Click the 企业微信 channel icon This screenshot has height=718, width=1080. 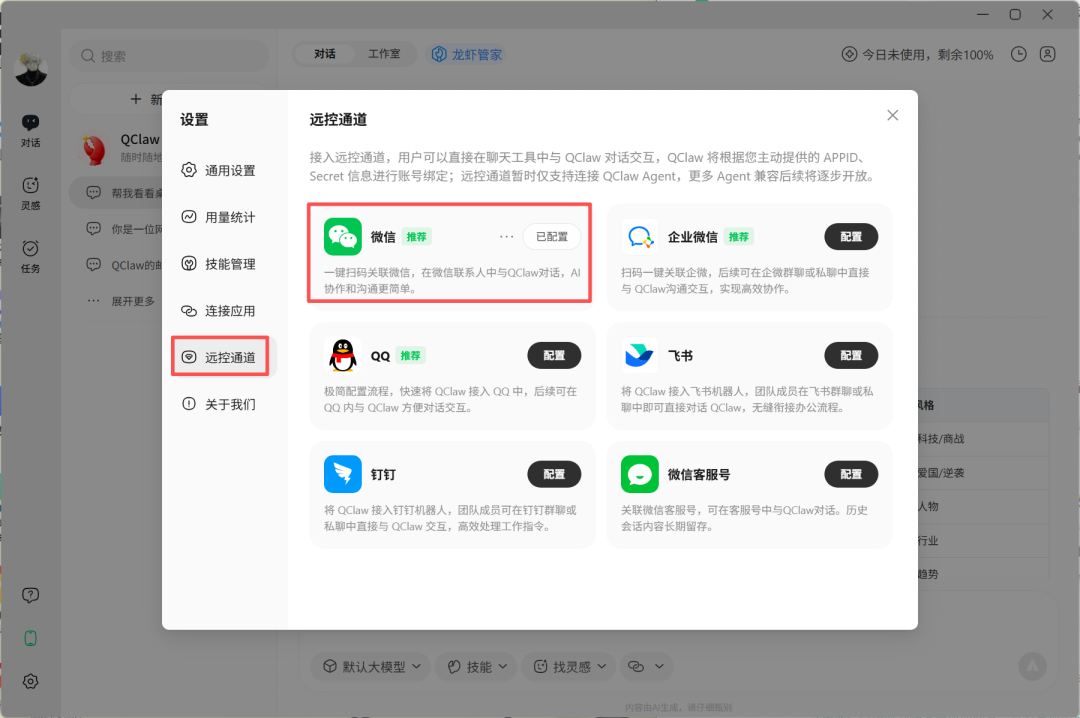pyautogui.click(x=639, y=236)
